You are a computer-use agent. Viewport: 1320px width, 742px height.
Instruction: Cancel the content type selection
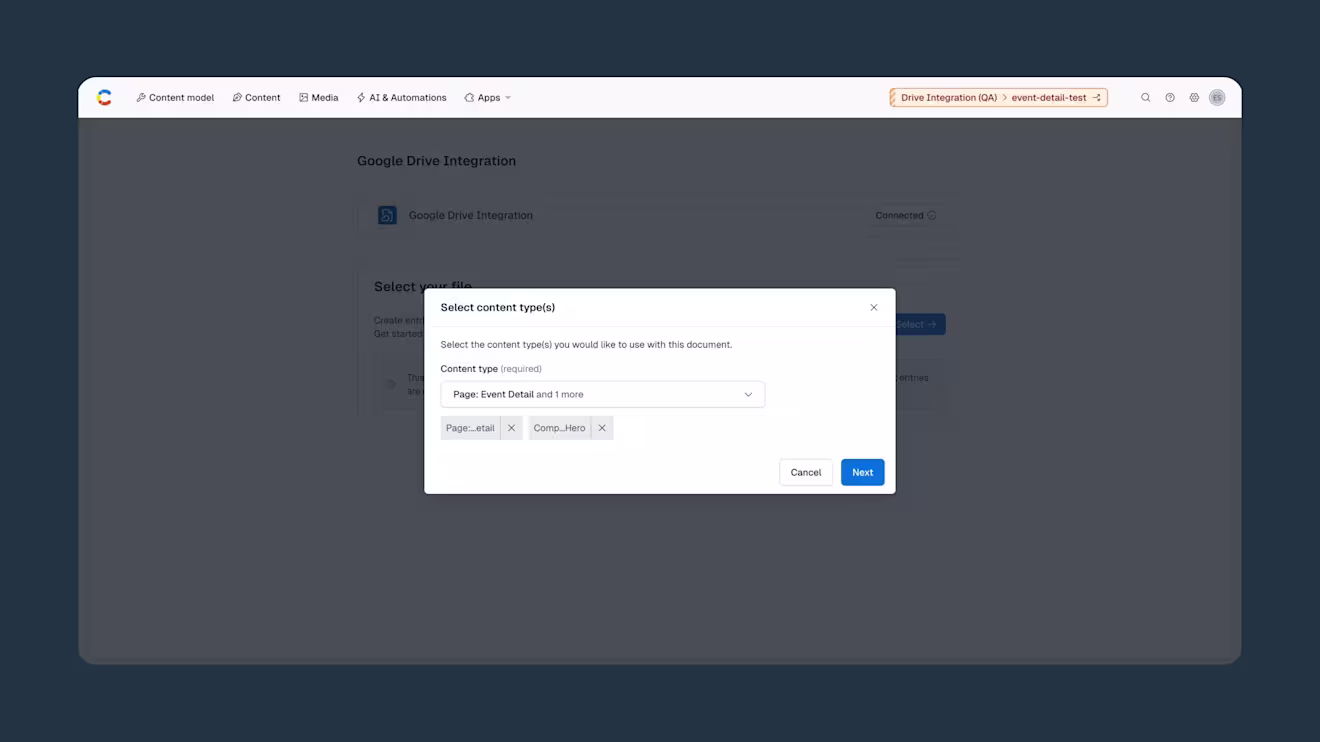(805, 472)
